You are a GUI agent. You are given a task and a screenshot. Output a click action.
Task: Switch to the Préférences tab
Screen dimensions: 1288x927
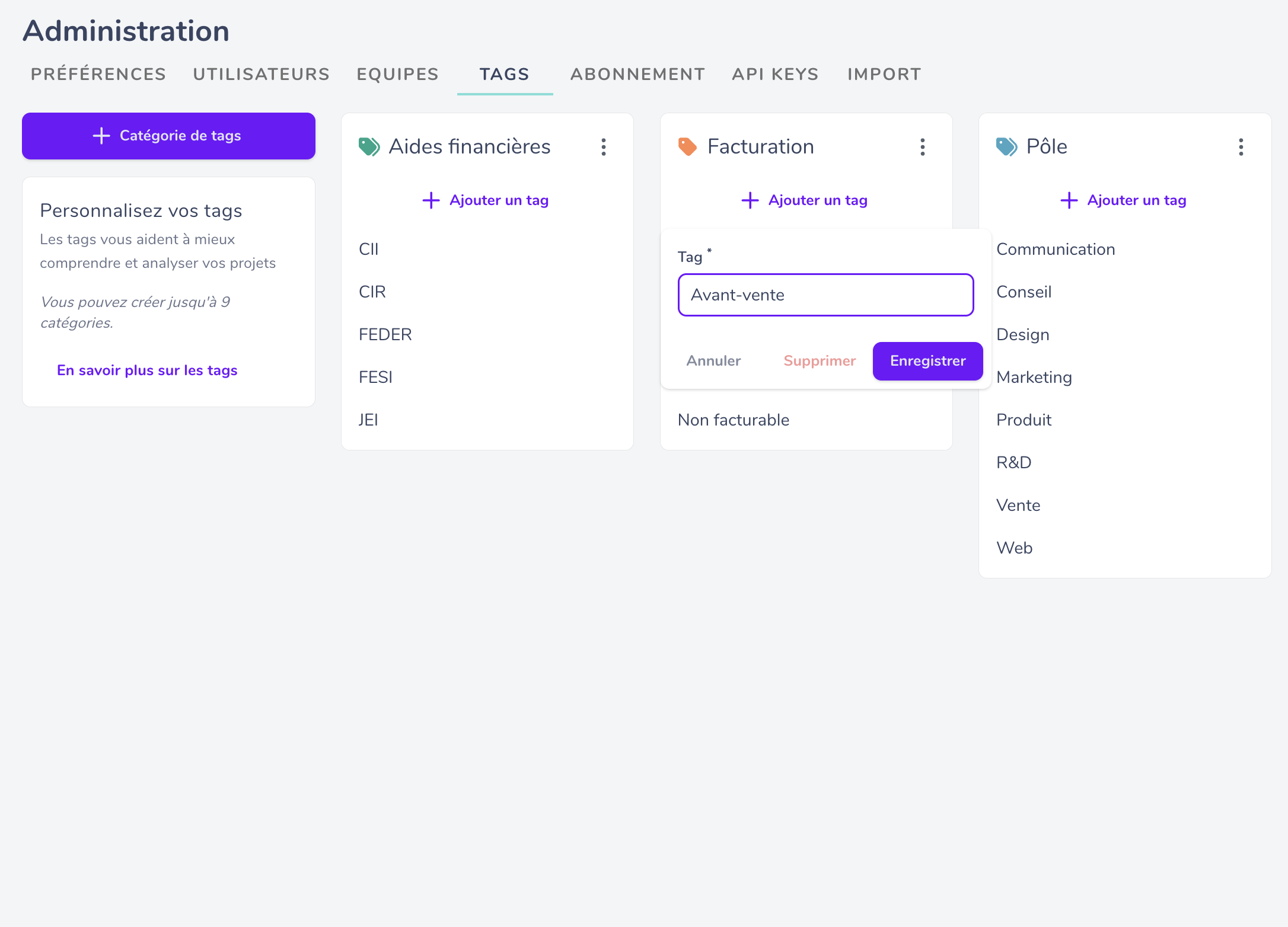click(98, 74)
